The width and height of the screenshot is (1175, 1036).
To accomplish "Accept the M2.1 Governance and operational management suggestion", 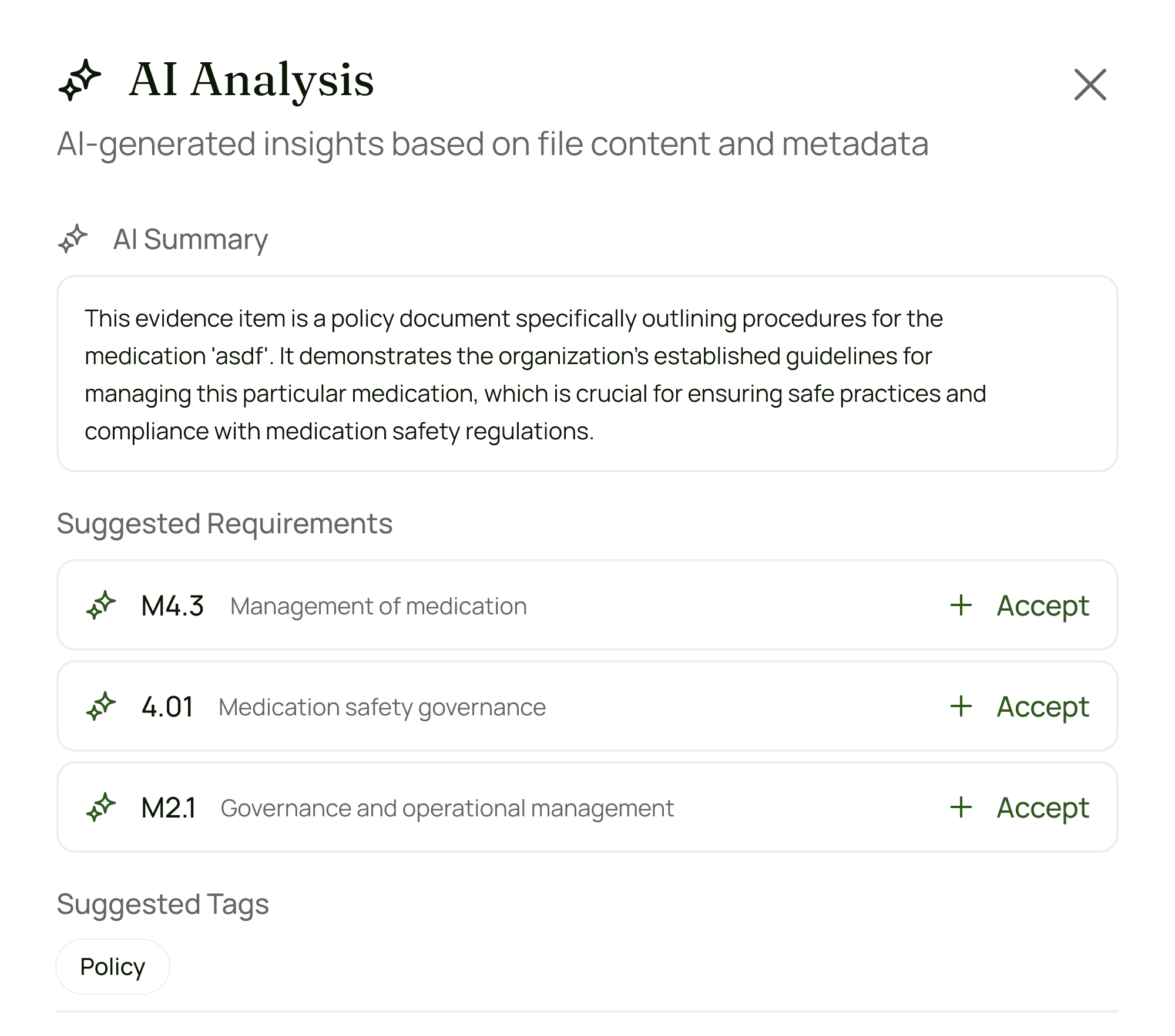I will [x=1042, y=808].
